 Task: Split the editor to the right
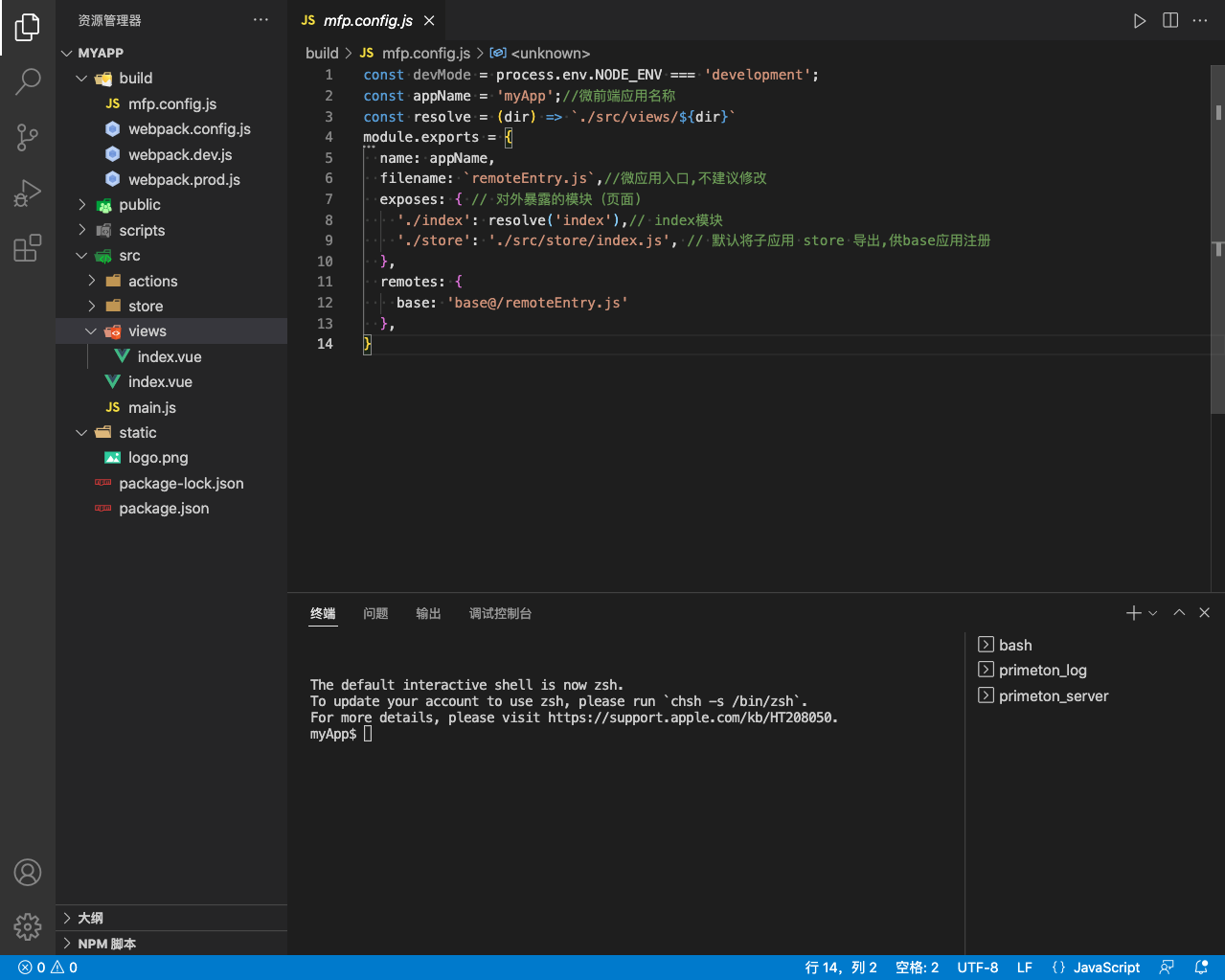(1170, 21)
